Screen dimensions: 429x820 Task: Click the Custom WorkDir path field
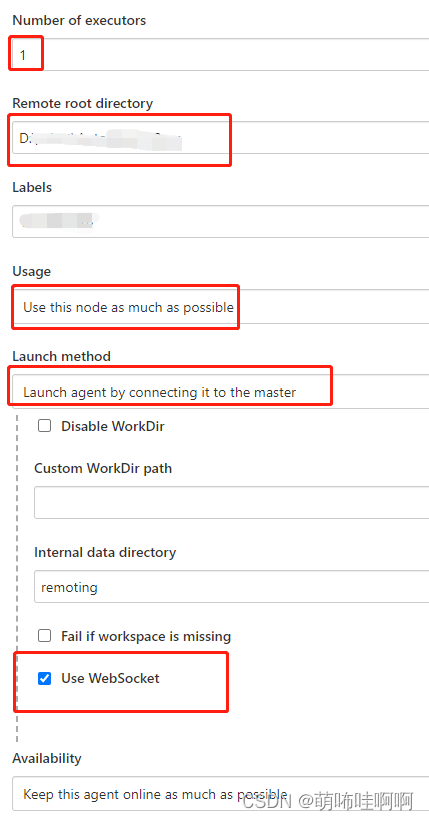[231, 503]
